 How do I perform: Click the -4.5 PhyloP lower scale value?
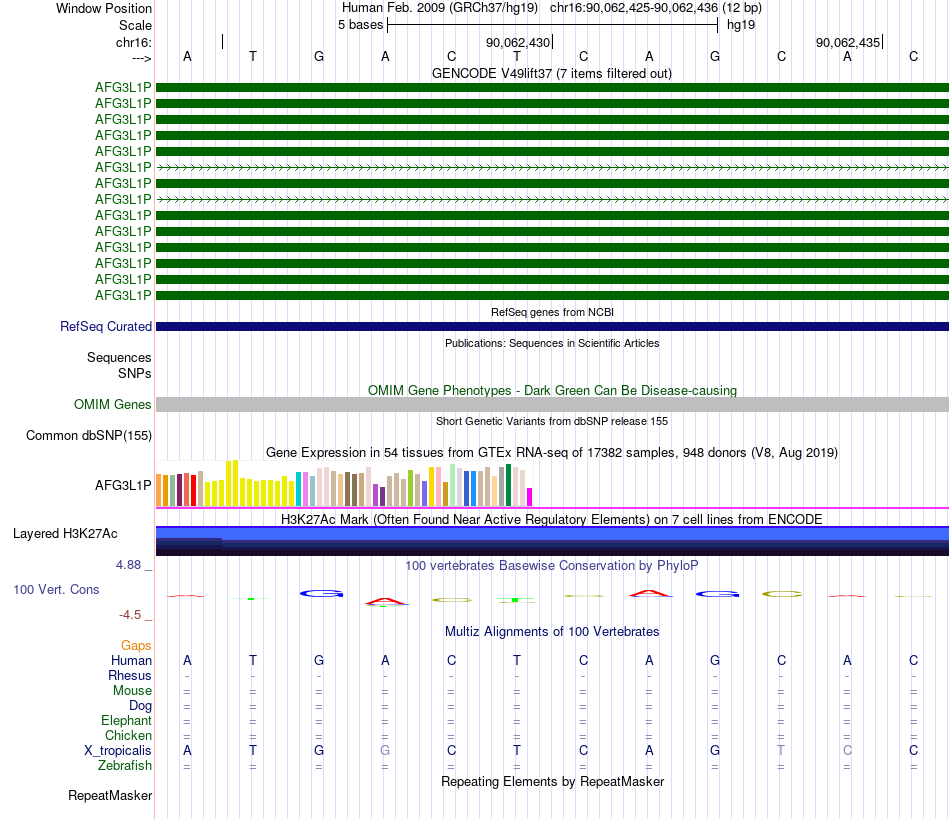(130, 615)
